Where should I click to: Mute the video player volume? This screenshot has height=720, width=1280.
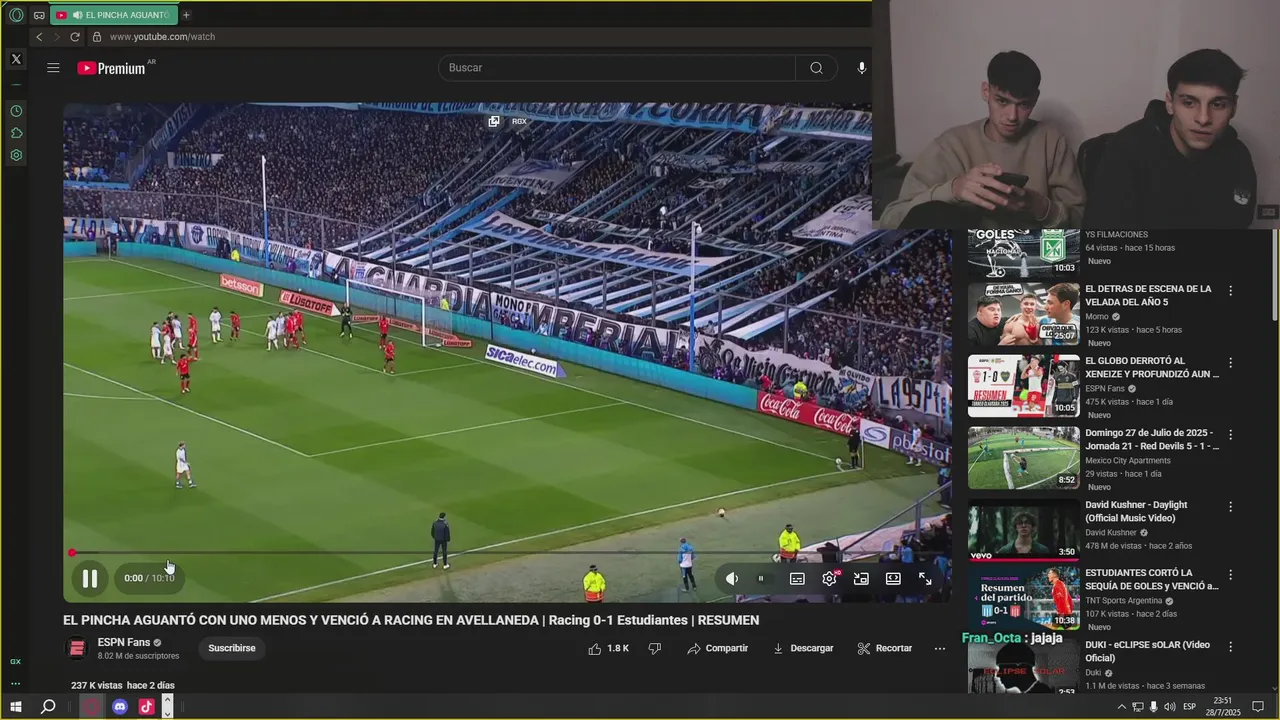[x=732, y=578]
